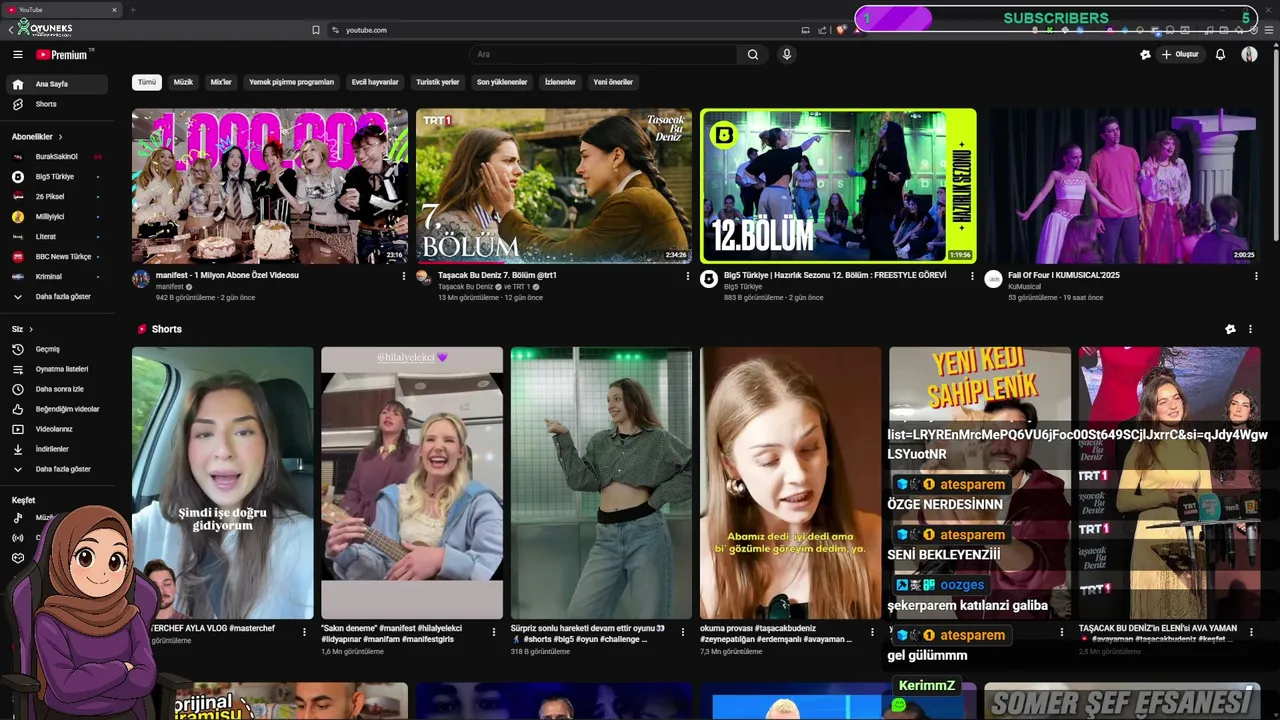
Task: Select the Tümü filter chip
Action: coord(147,82)
